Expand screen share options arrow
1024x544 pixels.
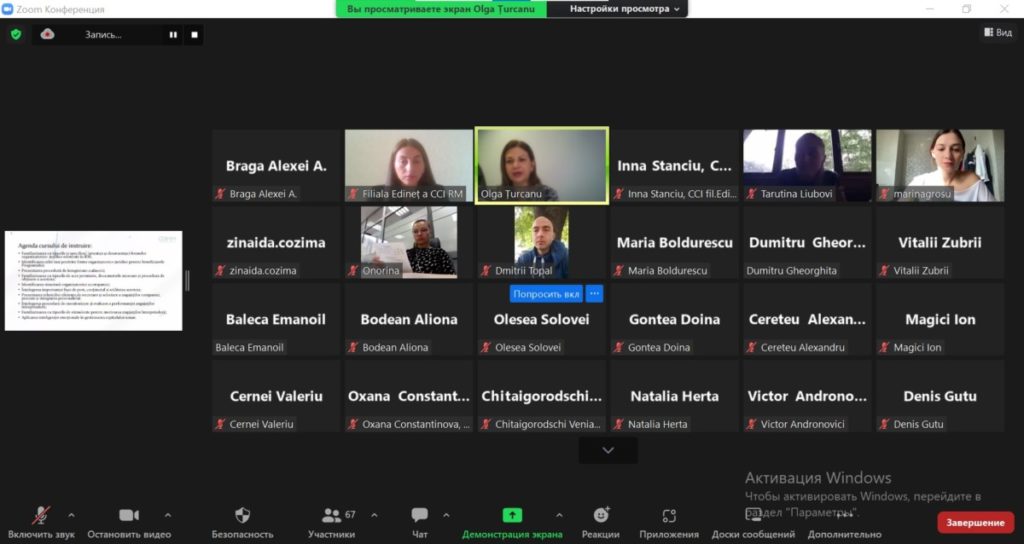click(559, 515)
